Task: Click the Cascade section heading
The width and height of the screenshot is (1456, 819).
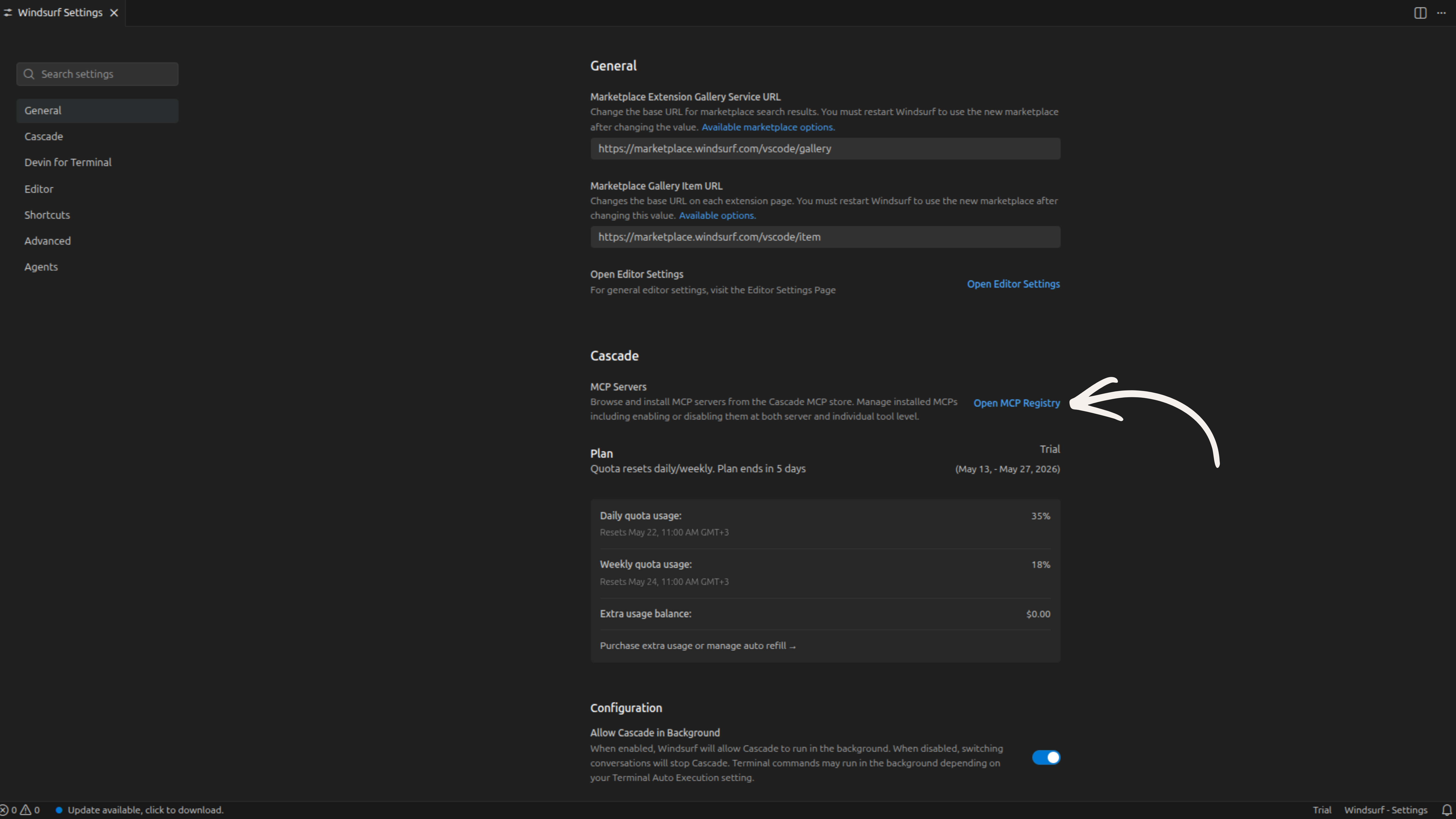Action: [x=614, y=356]
